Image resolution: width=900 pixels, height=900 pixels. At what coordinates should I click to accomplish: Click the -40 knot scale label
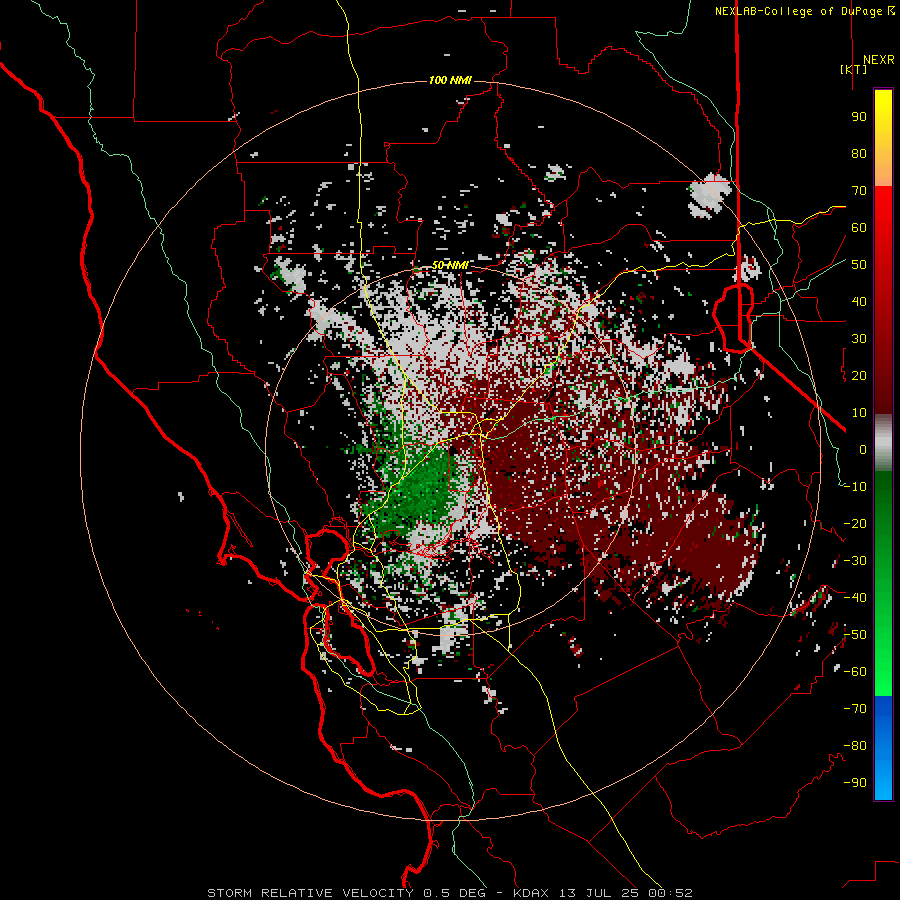click(x=855, y=598)
